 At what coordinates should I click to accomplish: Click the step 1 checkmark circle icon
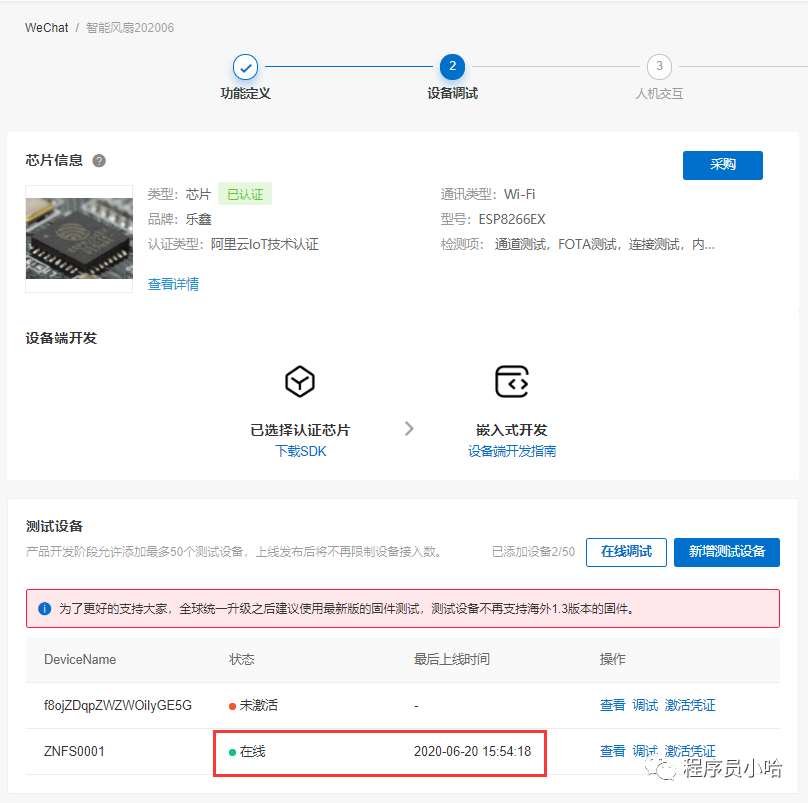point(246,67)
